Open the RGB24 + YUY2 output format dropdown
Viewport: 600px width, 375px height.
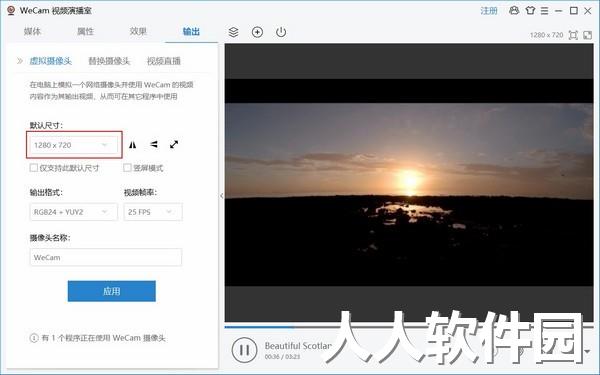pos(74,212)
